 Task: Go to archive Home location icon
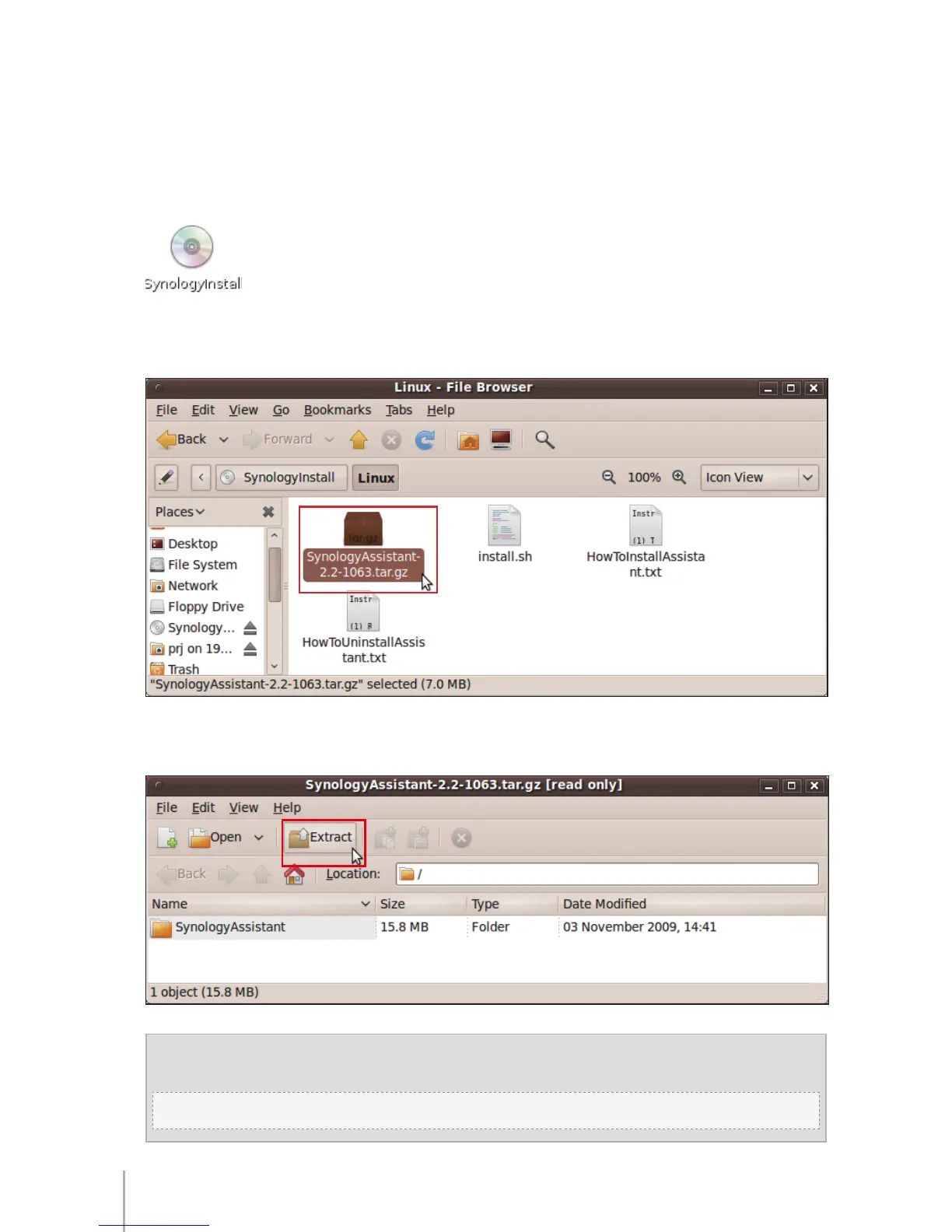(294, 874)
